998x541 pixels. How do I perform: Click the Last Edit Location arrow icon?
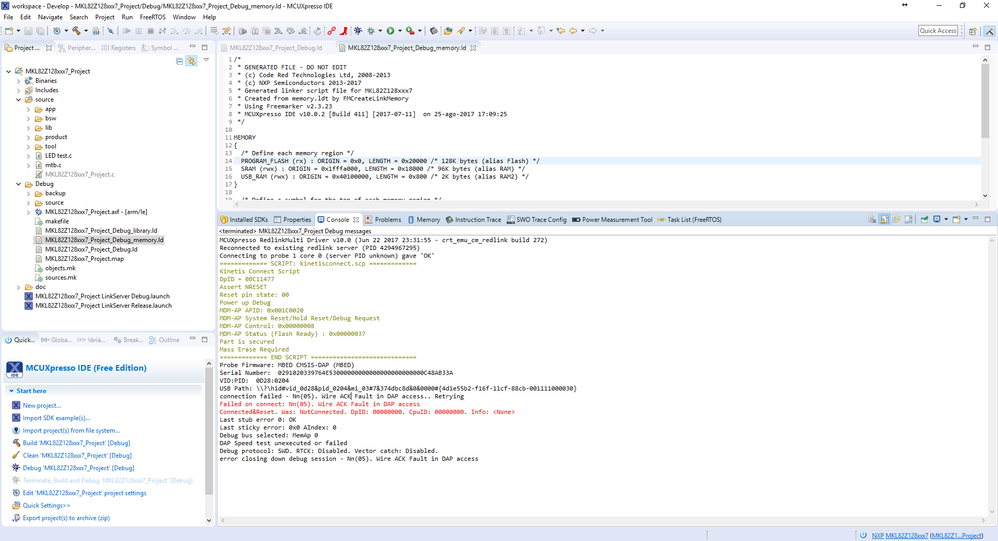561,31
